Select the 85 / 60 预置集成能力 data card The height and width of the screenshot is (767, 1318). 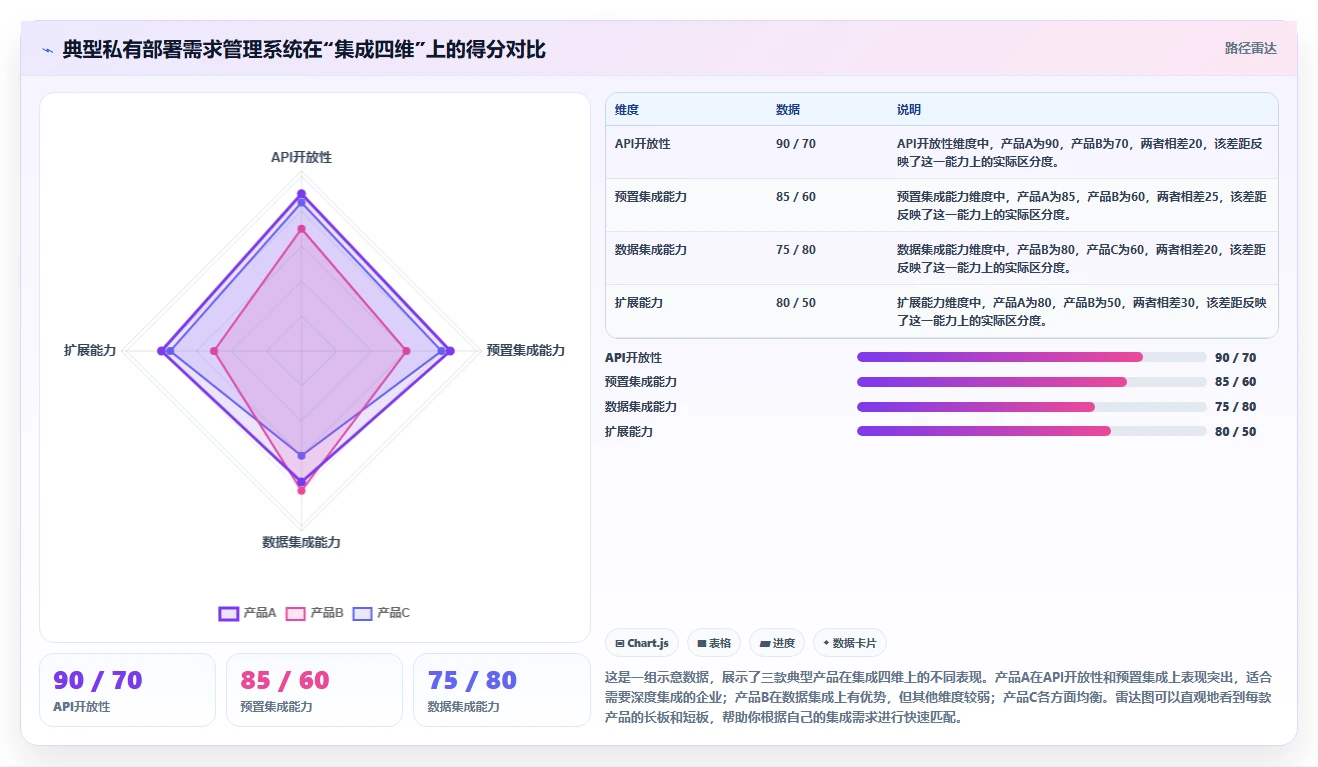(x=314, y=690)
